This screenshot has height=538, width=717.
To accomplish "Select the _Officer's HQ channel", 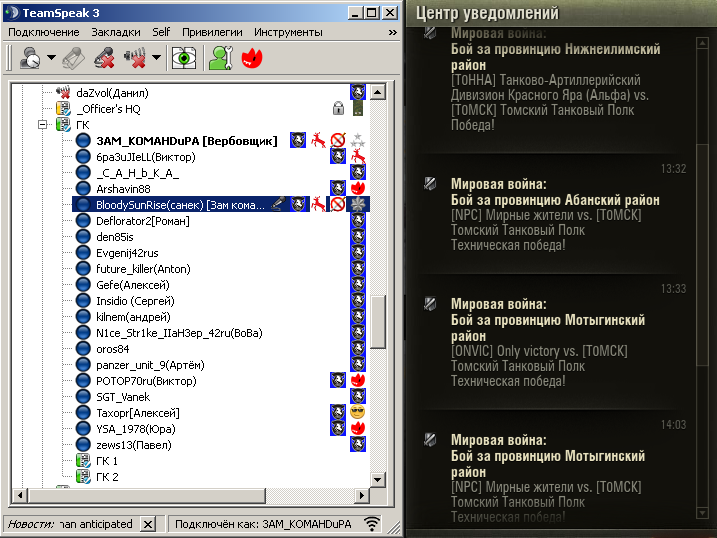I will tap(108, 109).
